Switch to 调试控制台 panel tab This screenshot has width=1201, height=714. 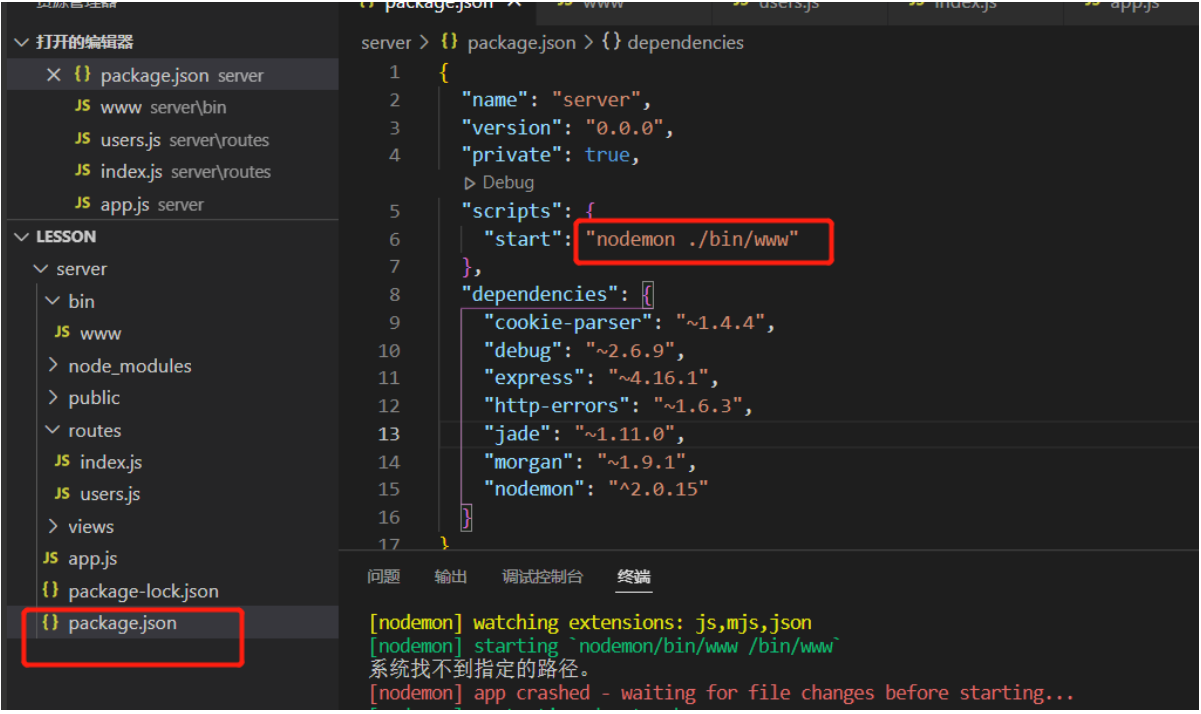click(x=542, y=577)
